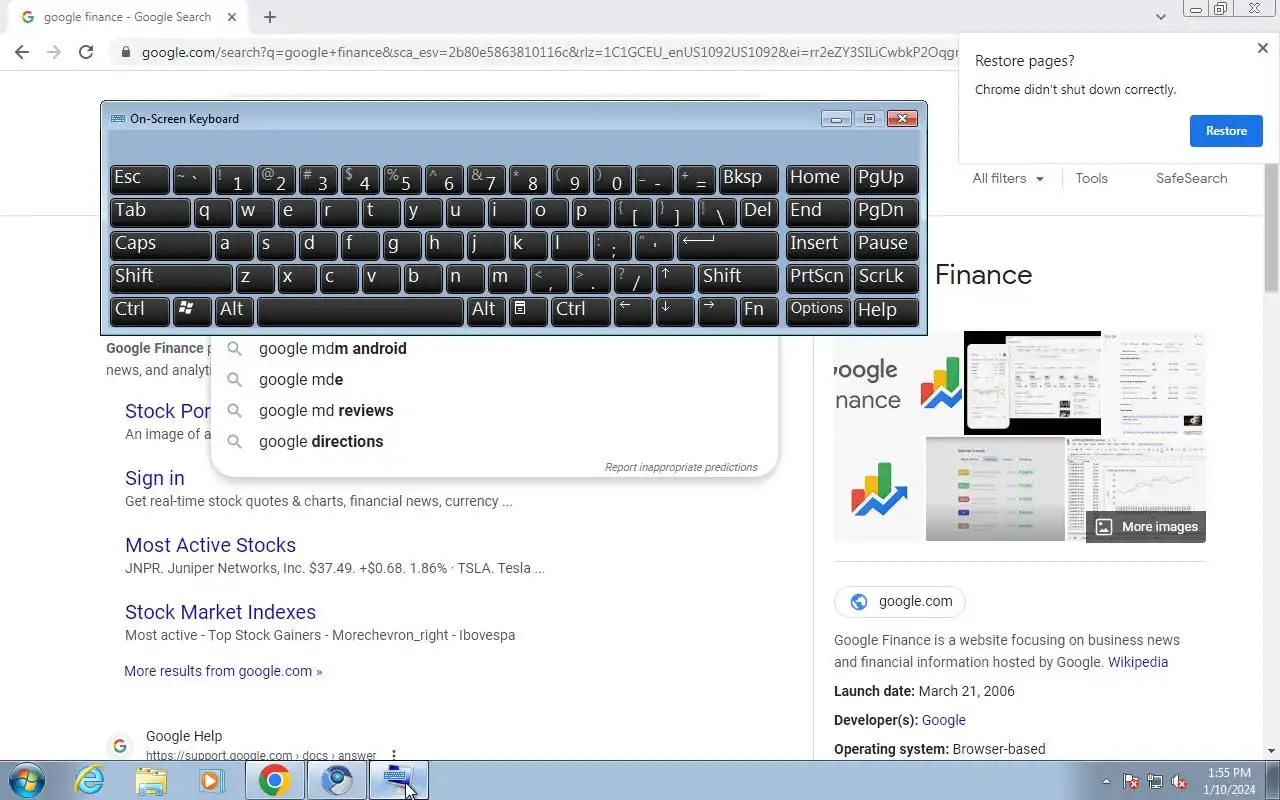Viewport: 1280px width, 800px height.
Task: Click the PgUp key on On-Screen Keyboard
Action: tap(886, 179)
